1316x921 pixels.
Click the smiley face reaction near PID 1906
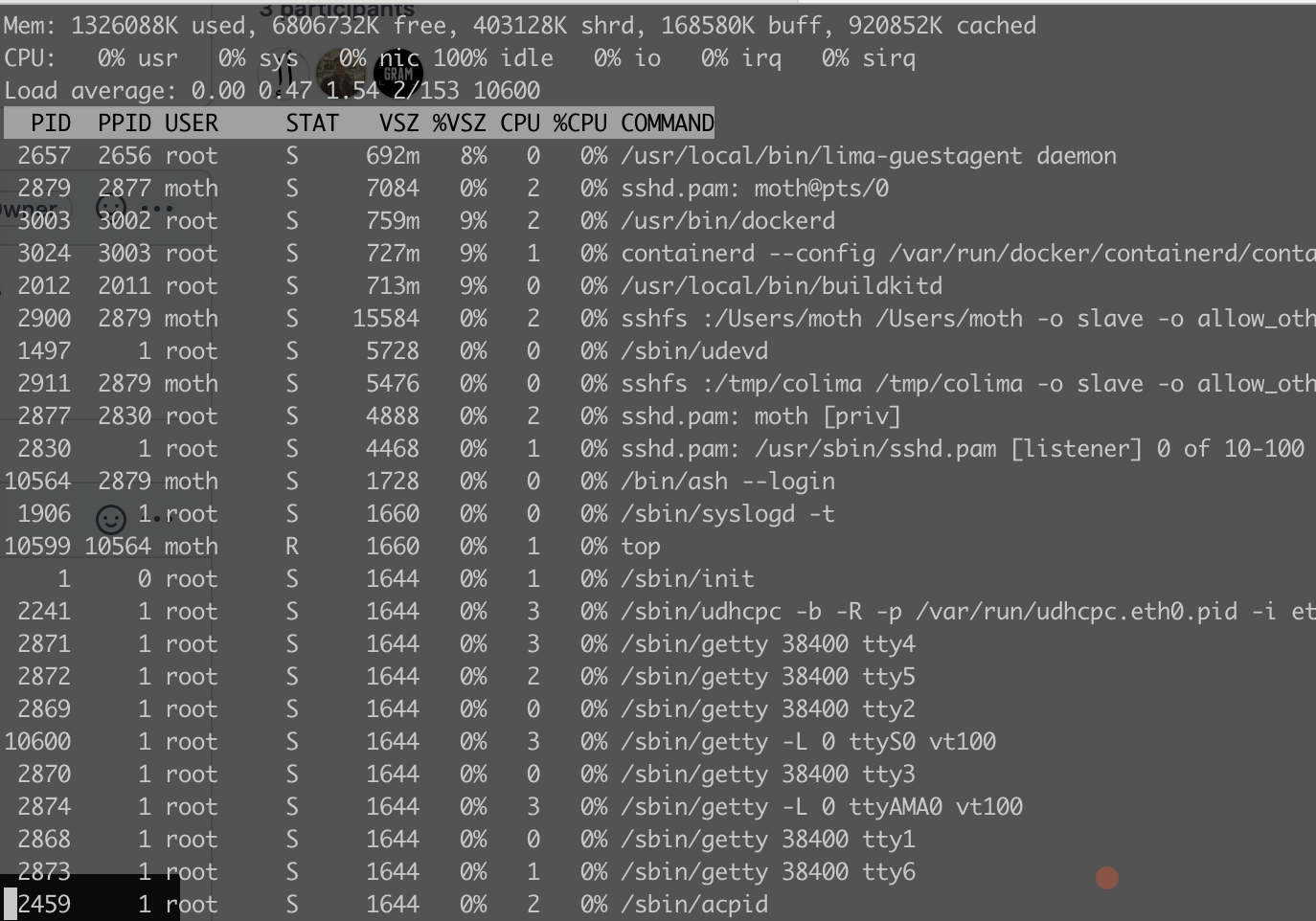[112, 517]
